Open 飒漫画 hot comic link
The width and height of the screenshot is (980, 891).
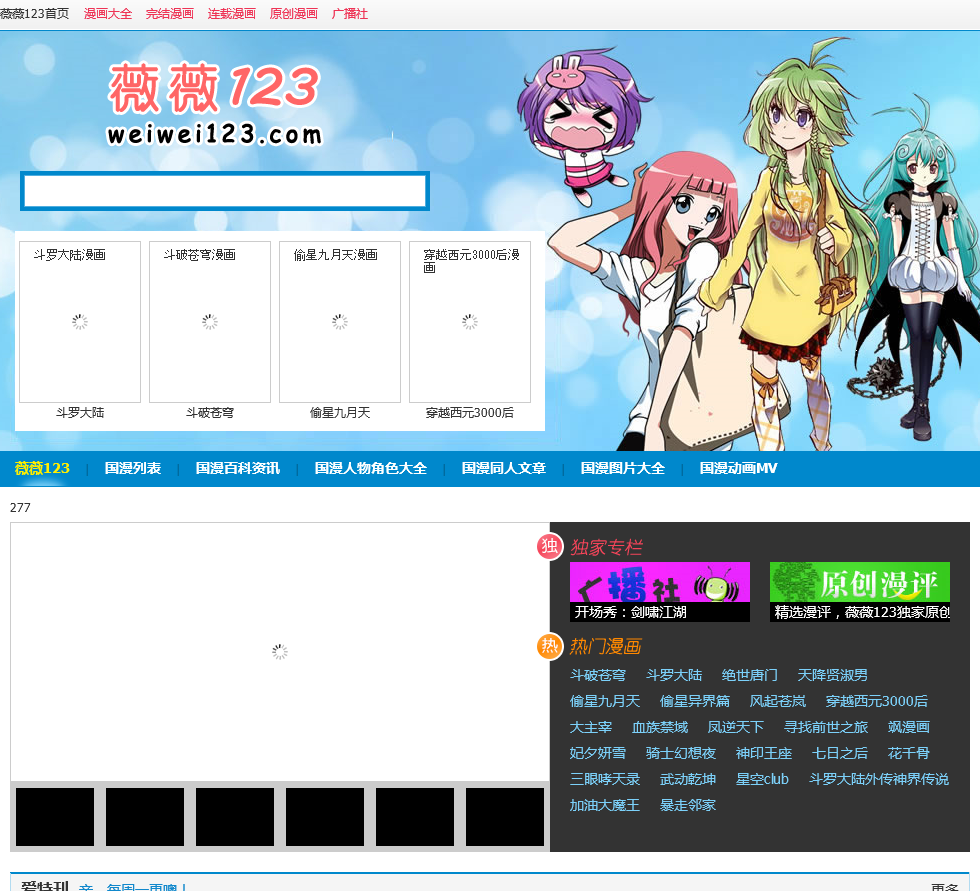(909, 727)
